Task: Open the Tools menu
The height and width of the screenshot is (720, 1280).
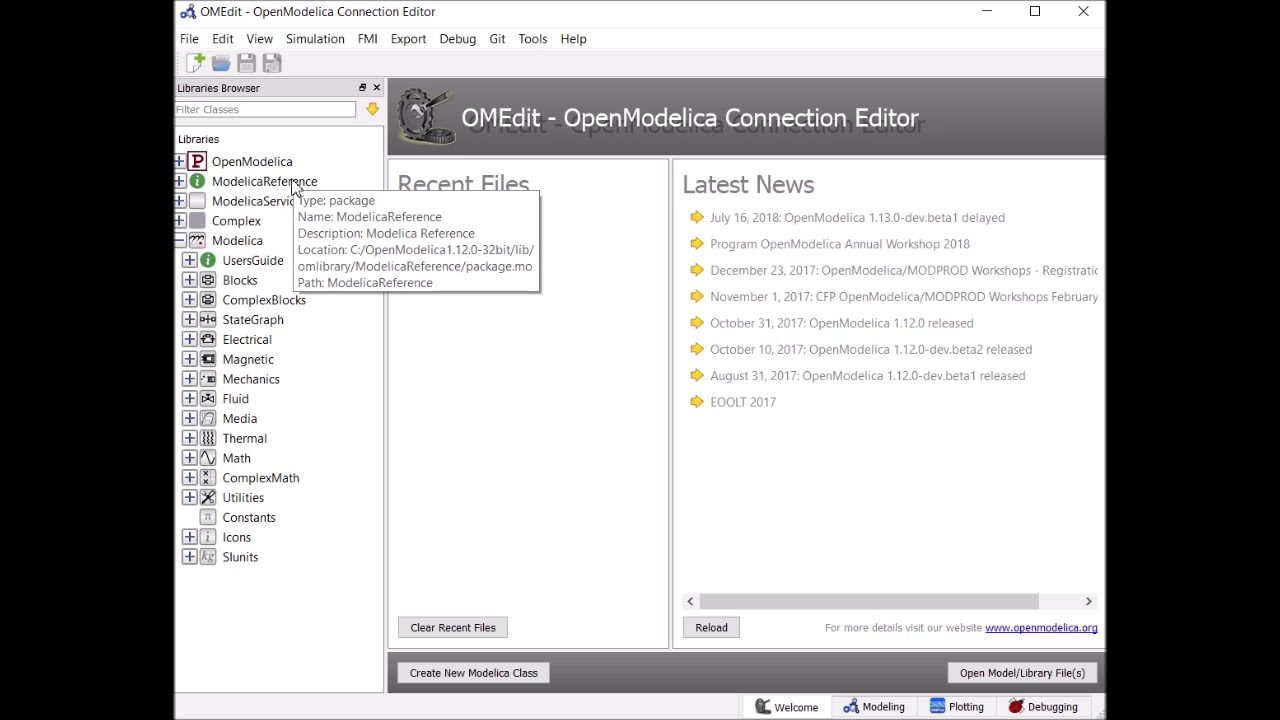Action: (532, 39)
